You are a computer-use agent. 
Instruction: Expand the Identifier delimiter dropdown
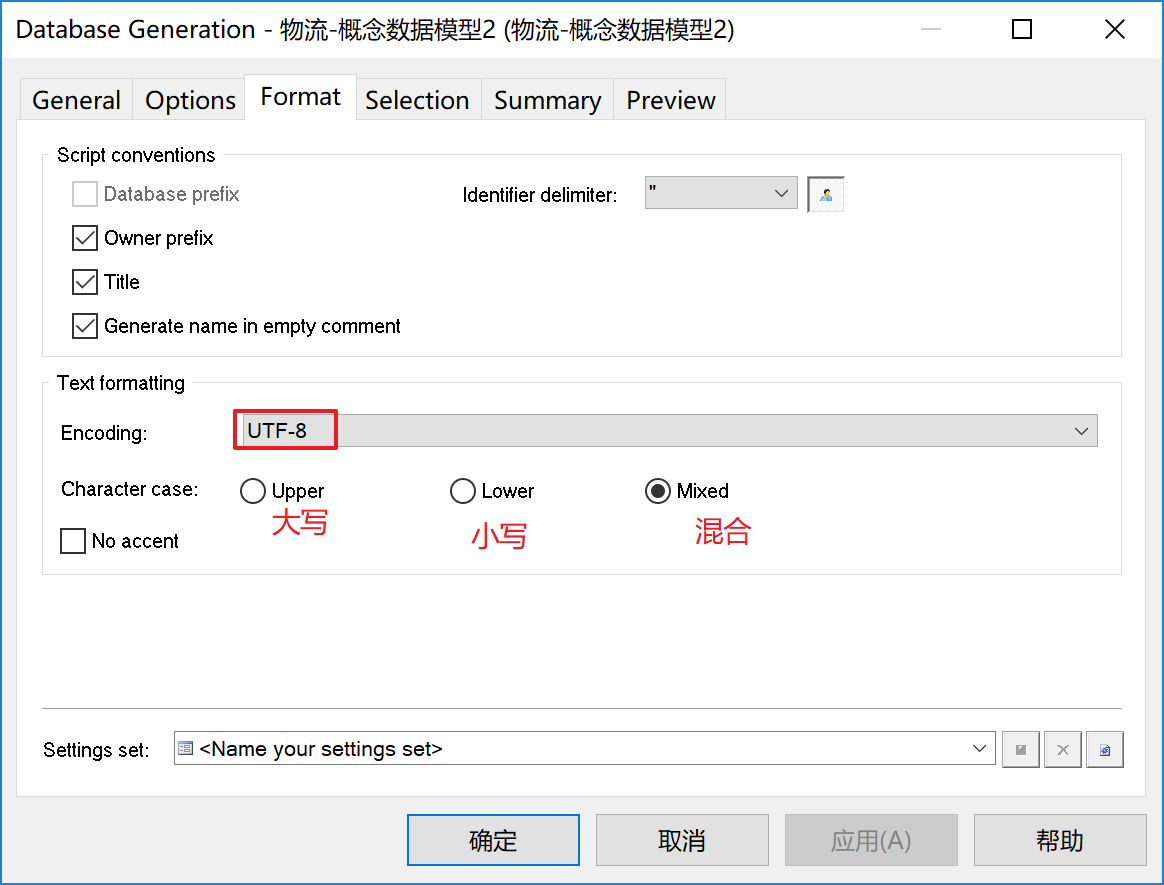point(781,193)
